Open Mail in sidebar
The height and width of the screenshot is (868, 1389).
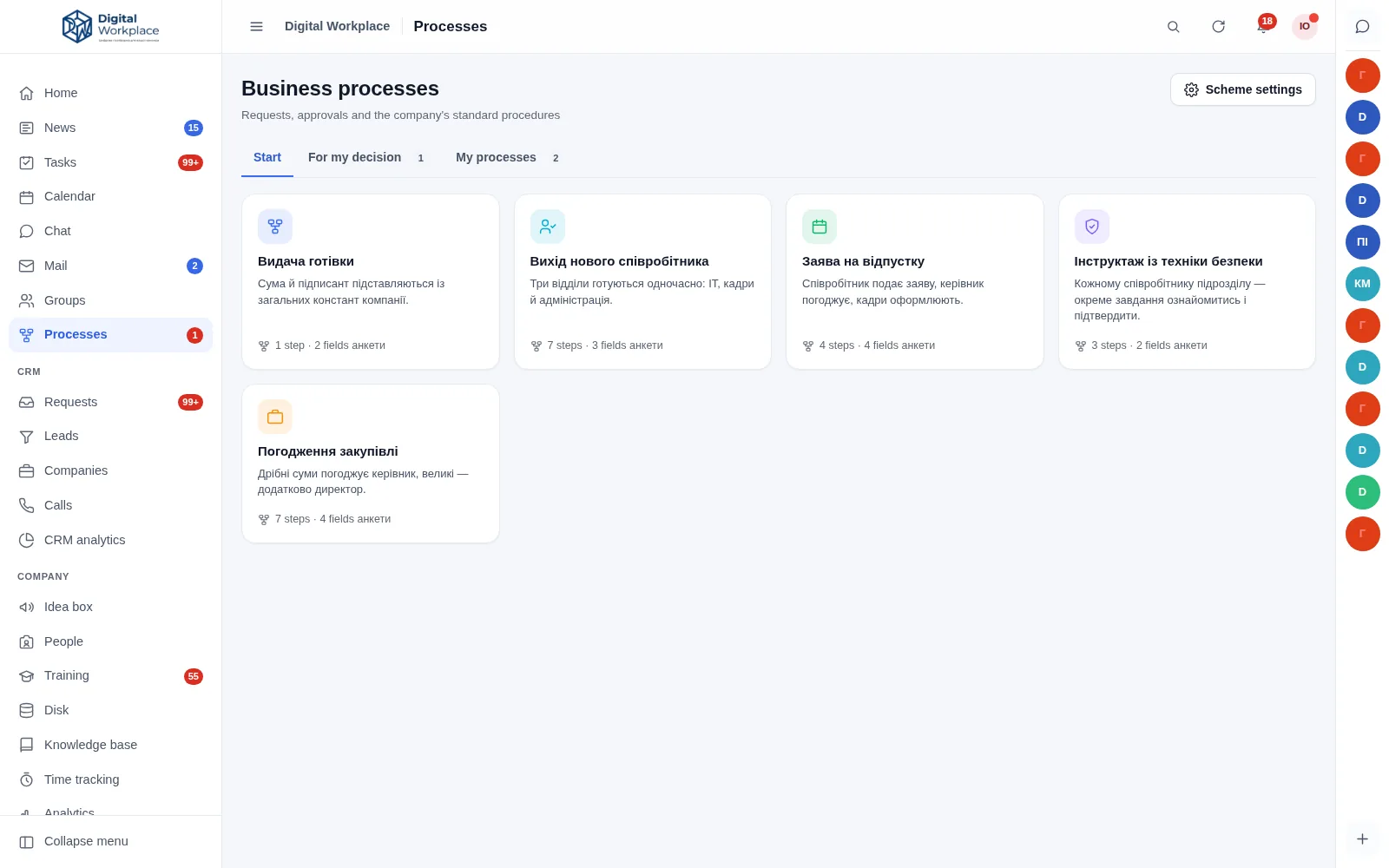(111, 266)
